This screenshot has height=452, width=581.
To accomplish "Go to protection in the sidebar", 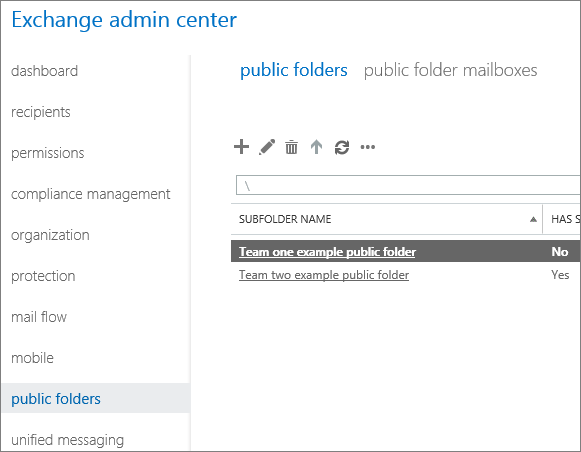I will pyautogui.click(x=43, y=276).
